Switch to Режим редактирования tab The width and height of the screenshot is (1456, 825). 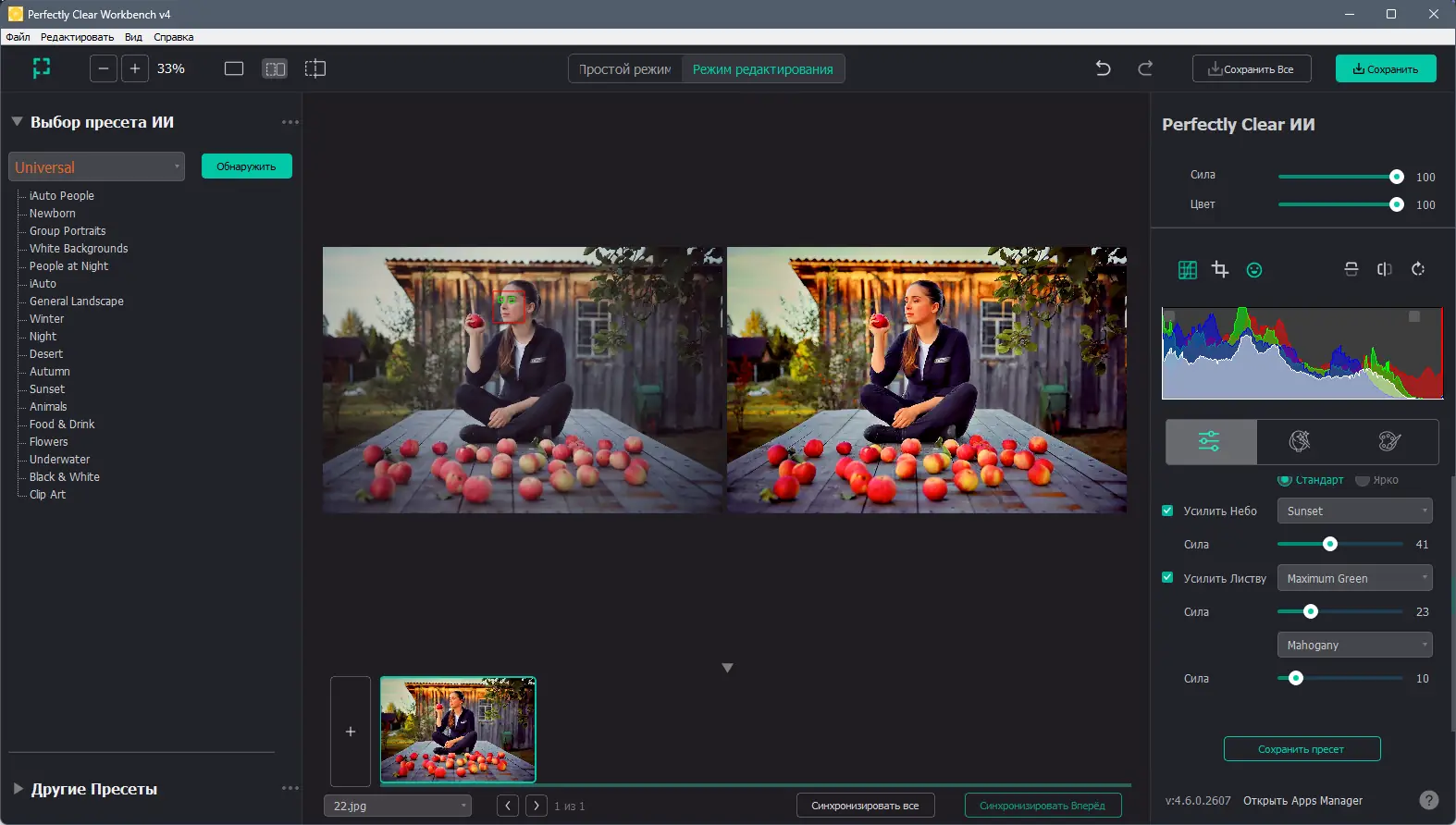tap(763, 69)
